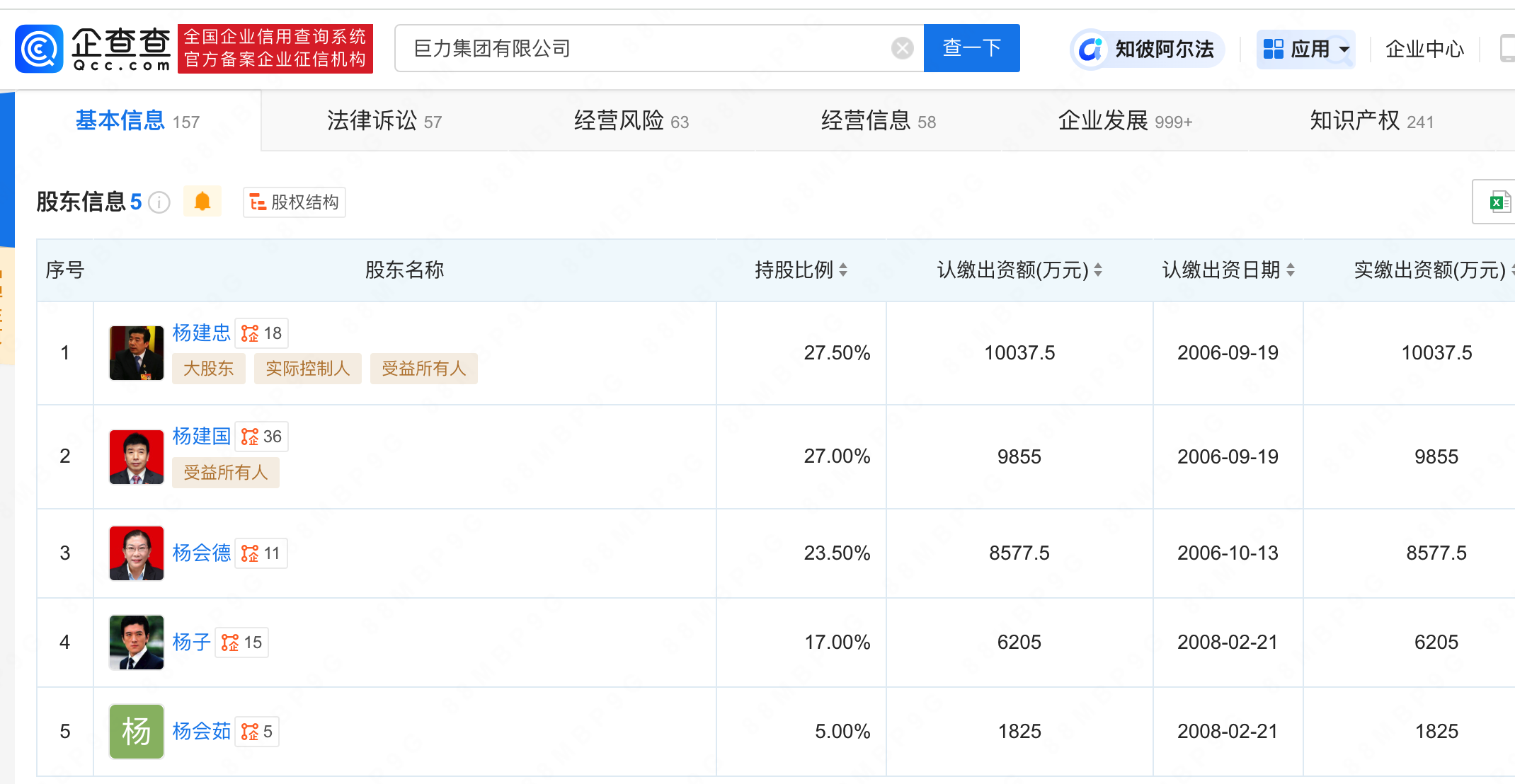Click 杨建国 shareholder photo
Screen dimensions: 1515x784
click(137, 456)
